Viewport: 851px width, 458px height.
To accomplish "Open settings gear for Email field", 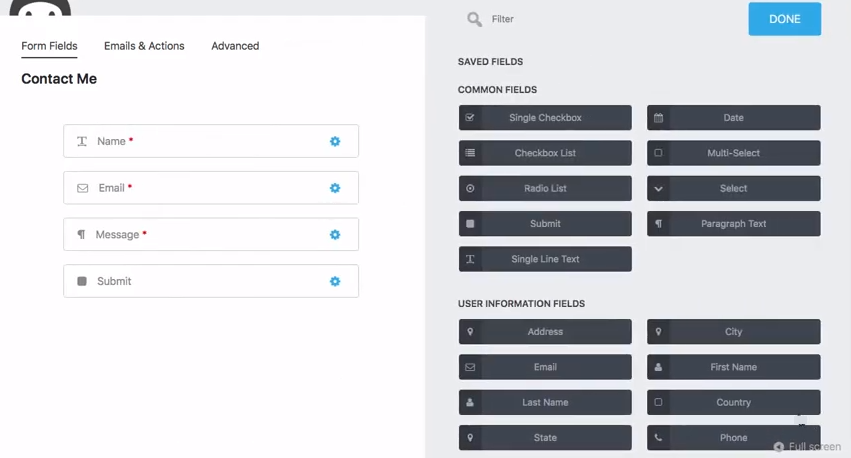I will [x=335, y=188].
